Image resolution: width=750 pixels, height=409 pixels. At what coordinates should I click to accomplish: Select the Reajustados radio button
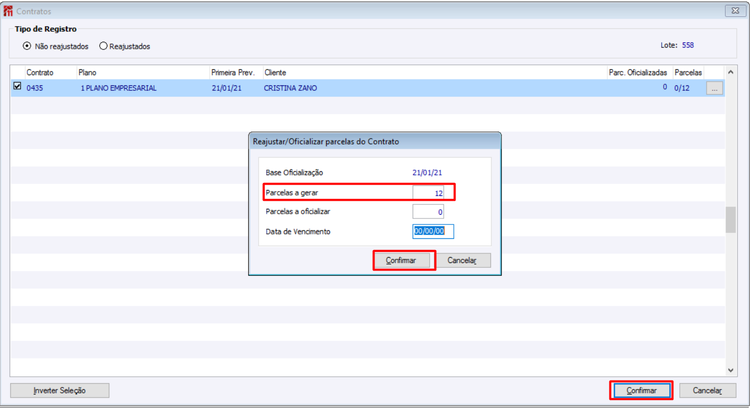coord(103,46)
